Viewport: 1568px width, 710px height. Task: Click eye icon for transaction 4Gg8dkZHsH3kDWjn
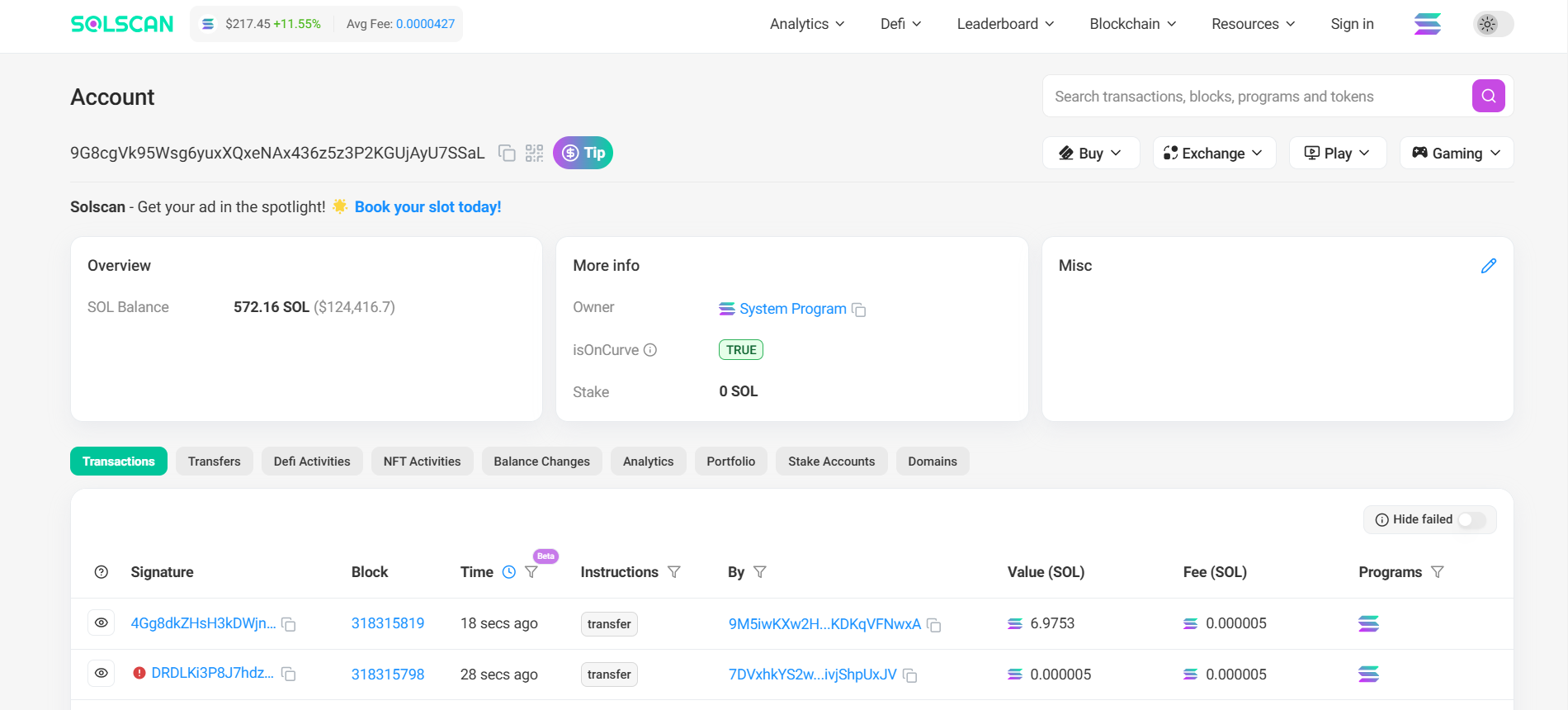pyautogui.click(x=102, y=623)
